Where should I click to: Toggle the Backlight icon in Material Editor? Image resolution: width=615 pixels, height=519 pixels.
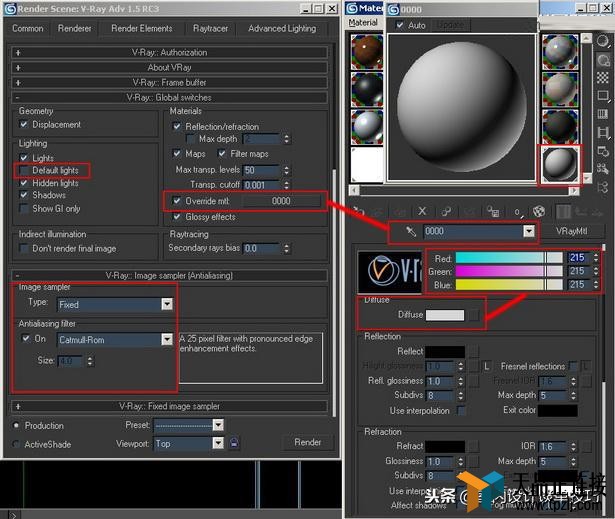(603, 59)
